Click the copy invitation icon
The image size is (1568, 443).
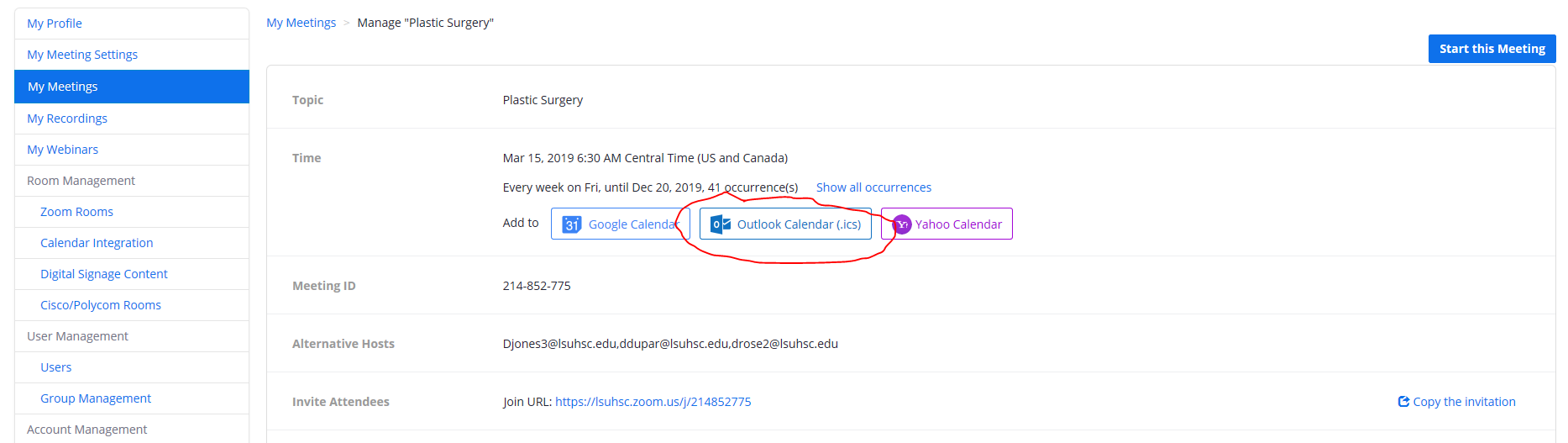pyautogui.click(x=1403, y=402)
